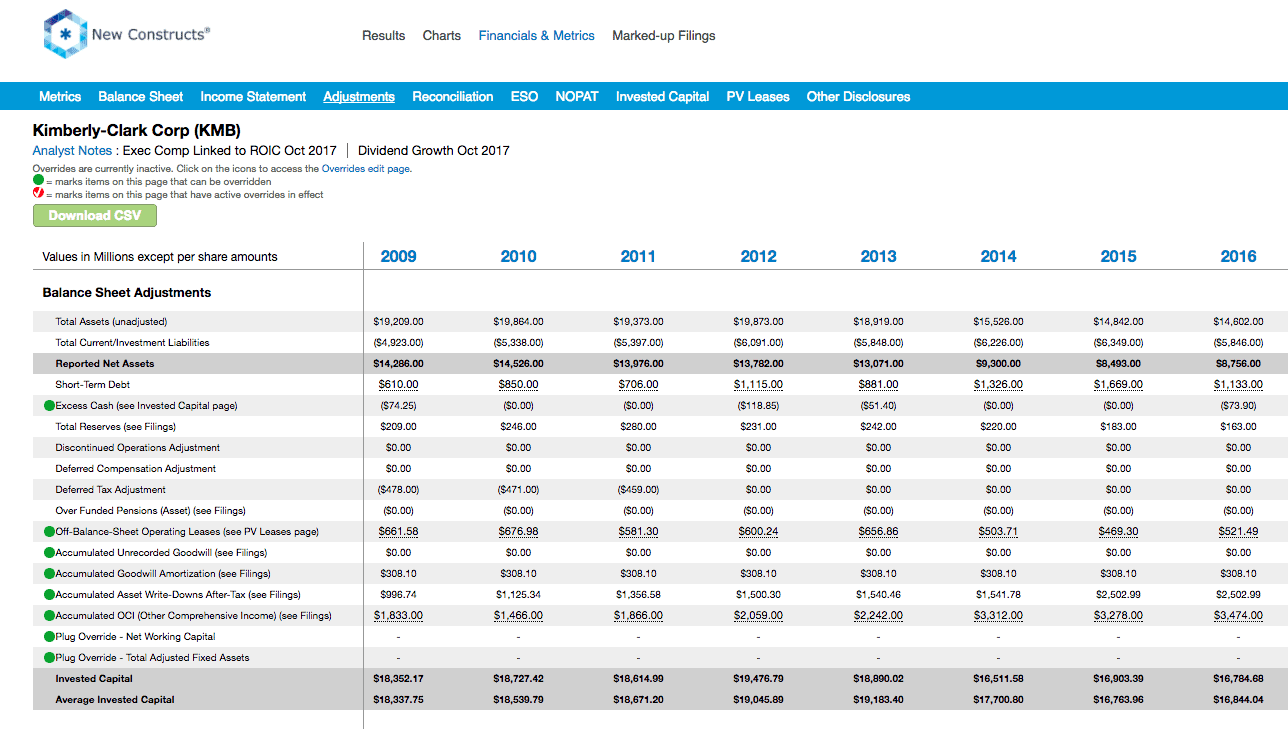Open Exec Comp Linked to ROIC Oct 2017 note
Viewport: 1288px width, 729px height.
pyautogui.click(x=230, y=151)
